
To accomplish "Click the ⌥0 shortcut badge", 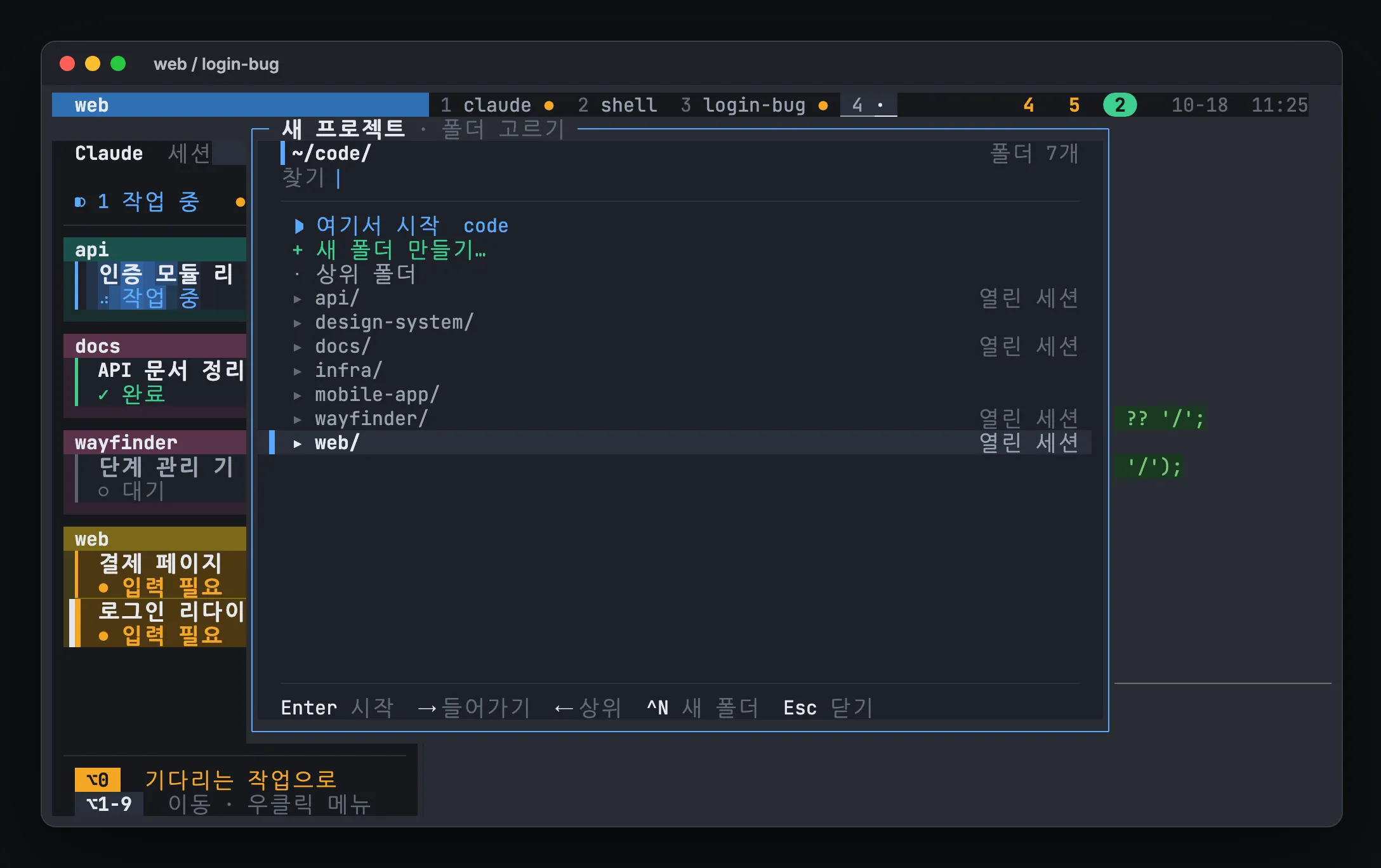I will coord(98,779).
